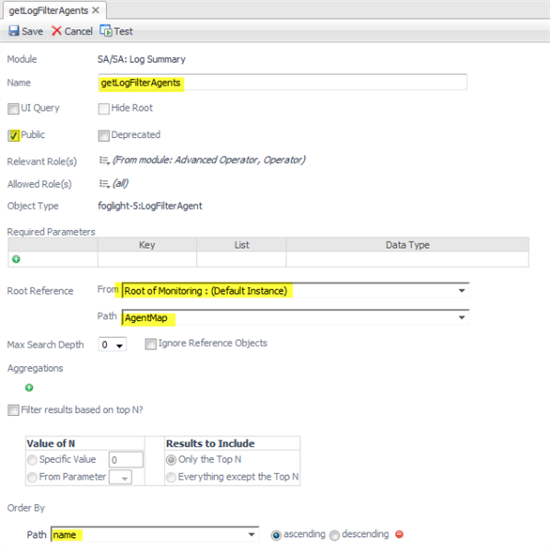Image resolution: width=550 pixels, height=552 pixels.
Task: Click into the Name text field
Action: 283,83
